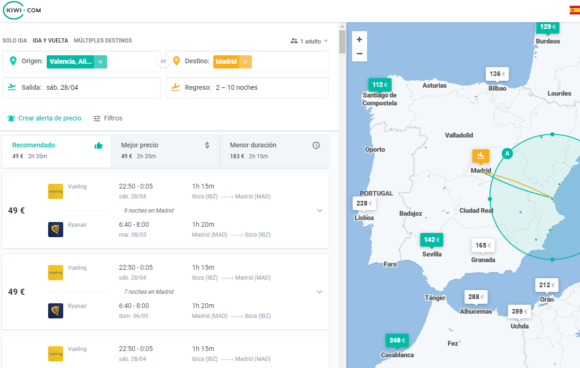This screenshot has height=368, width=580.
Task: Zoom out on the map
Action: pyautogui.click(x=359, y=54)
